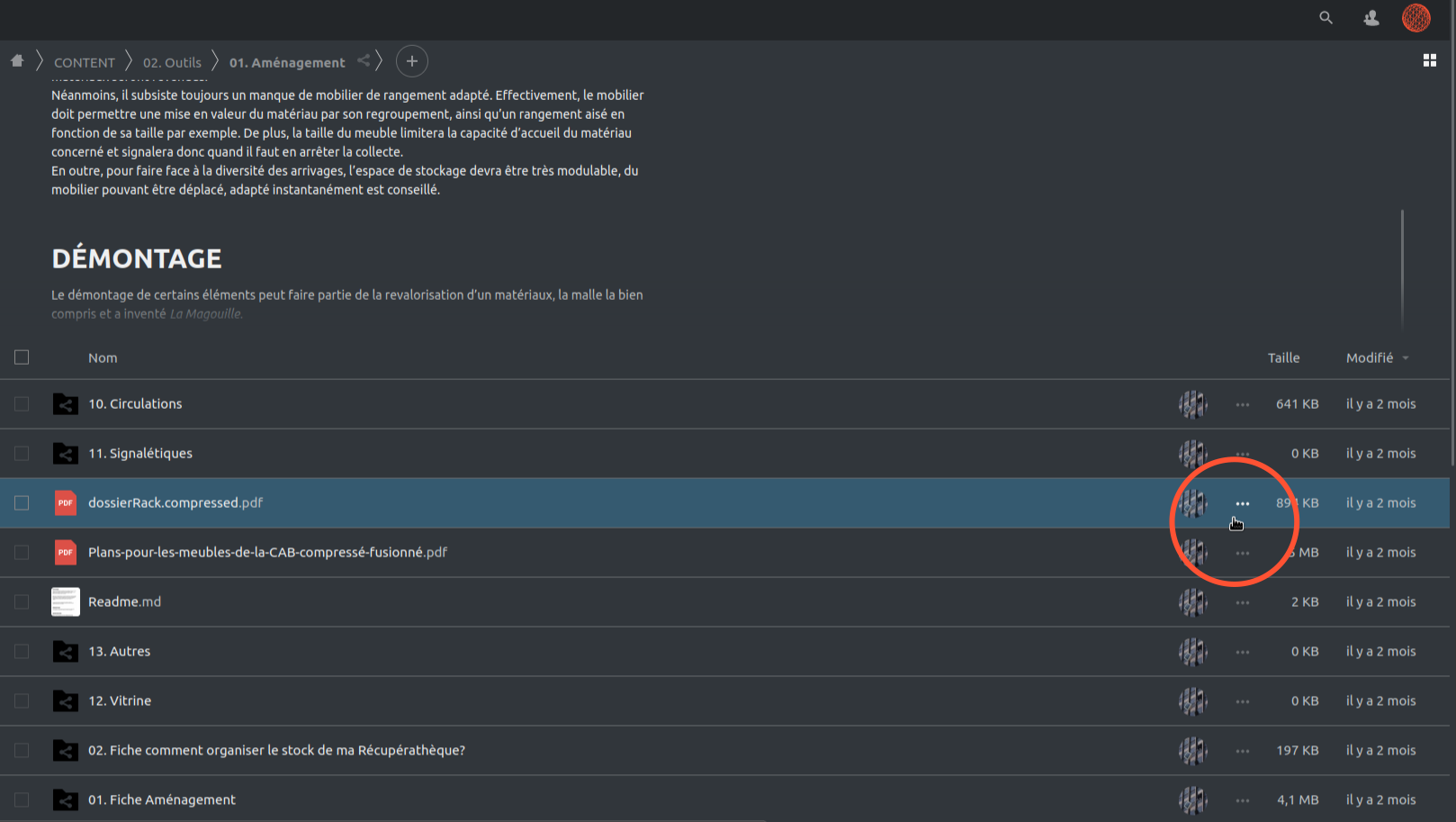Sort by Modifié column header
This screenshot has height=822, width=1456.
[x=1370, y=357]
